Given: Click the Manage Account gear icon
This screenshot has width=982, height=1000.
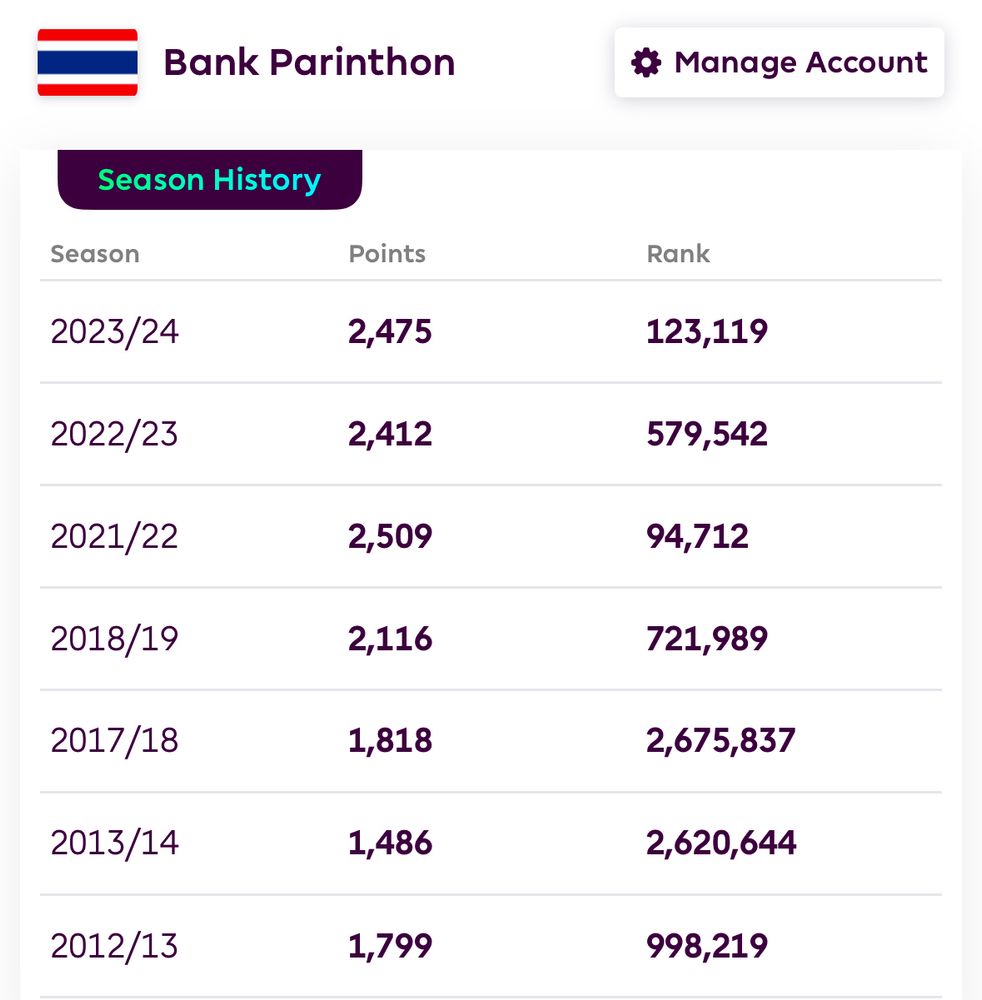Looking at the screenshot, I should click(x=647, y=63).
